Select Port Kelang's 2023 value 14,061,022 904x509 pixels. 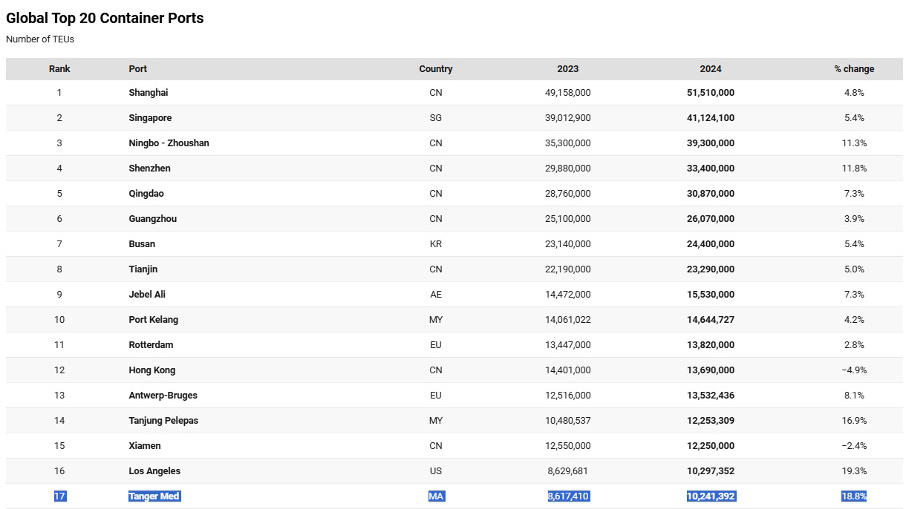pos(568,320)
